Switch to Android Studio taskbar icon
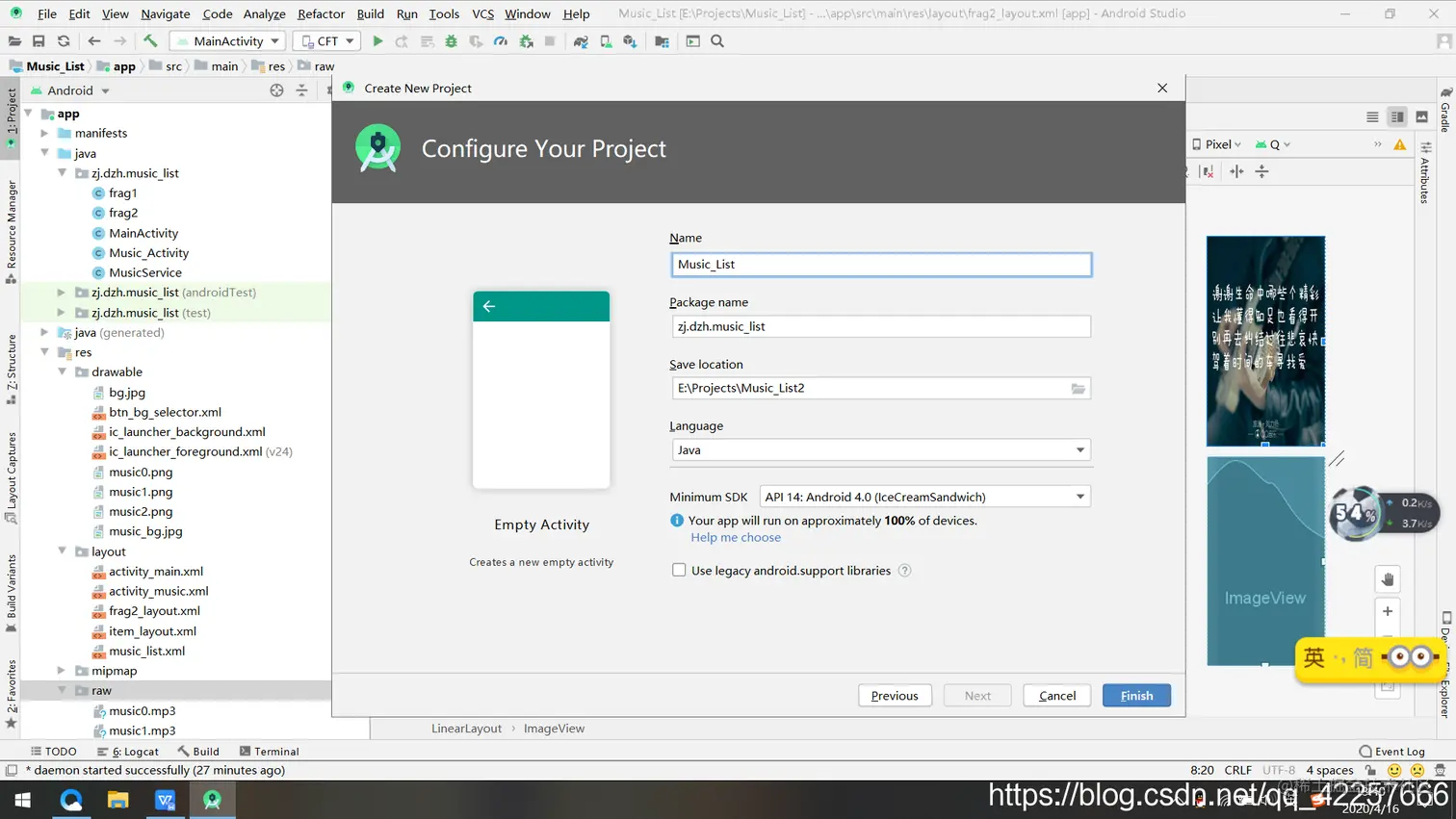This screenshot has height=819, width=1456. [x=212, y=800]
